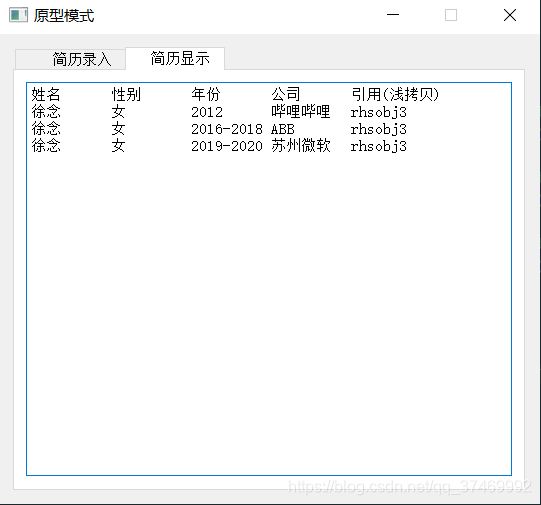Click the company name 苏州微软
Image resolution: width=541 pixels, height=505 pixels.
[x=301, y=146]
